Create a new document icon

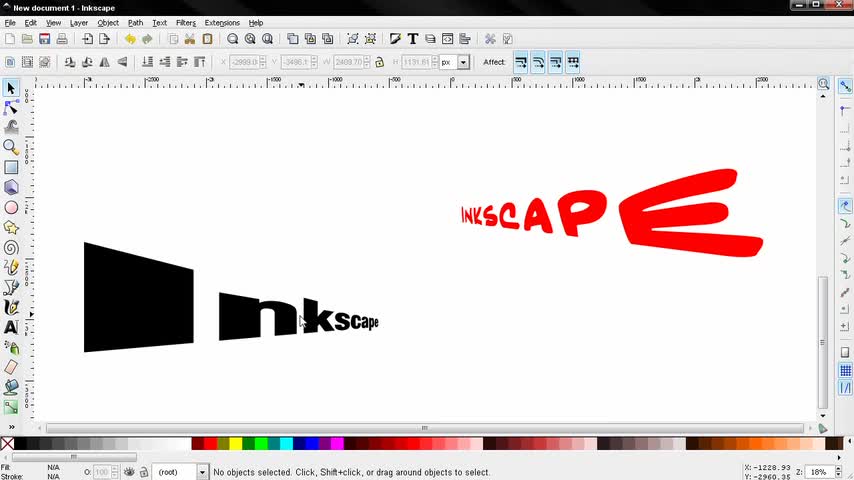[x=10, y=39]
